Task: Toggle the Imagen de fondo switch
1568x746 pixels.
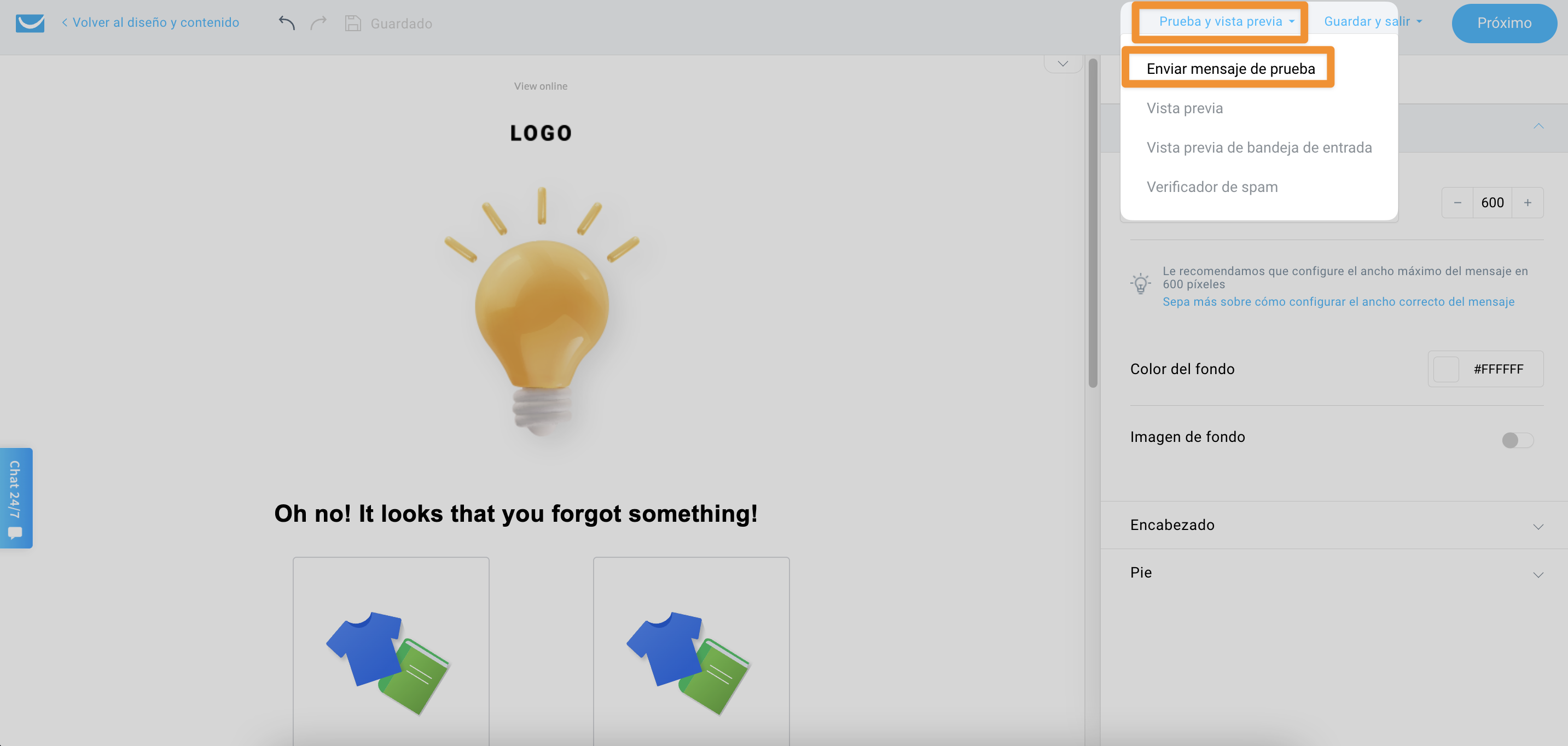Action: [x=1517, y=440]
